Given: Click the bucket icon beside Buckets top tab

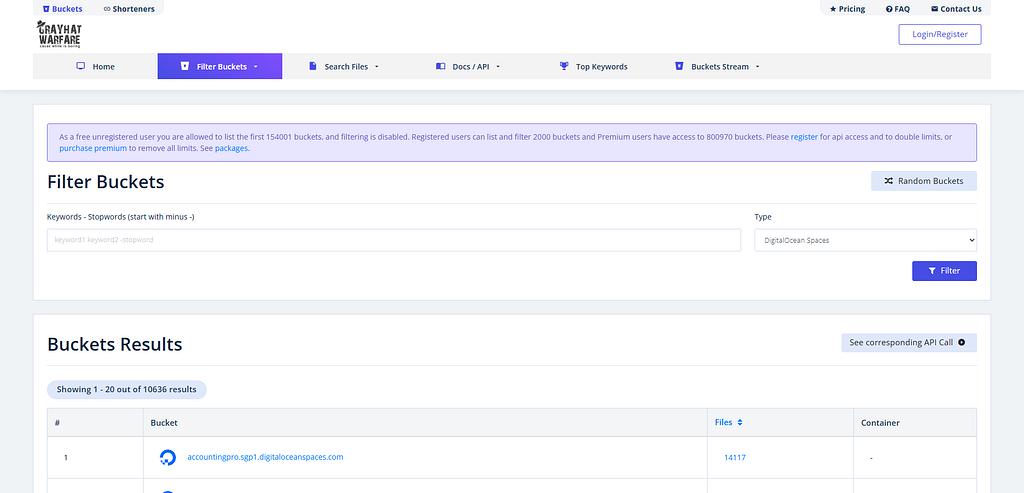Looking at the screenshot, I should click(46, 9).
